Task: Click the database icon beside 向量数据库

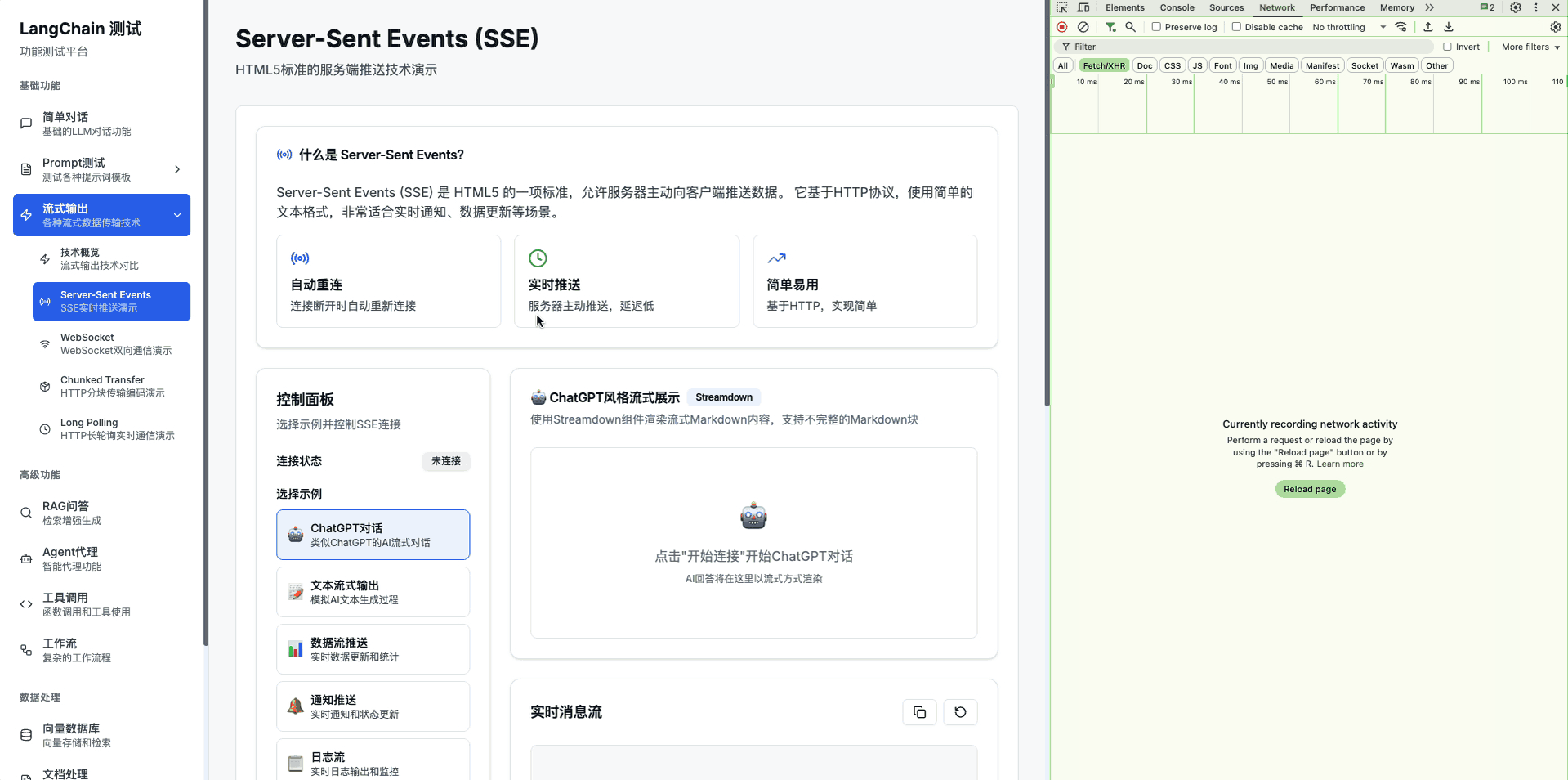Action: point(26,735)
